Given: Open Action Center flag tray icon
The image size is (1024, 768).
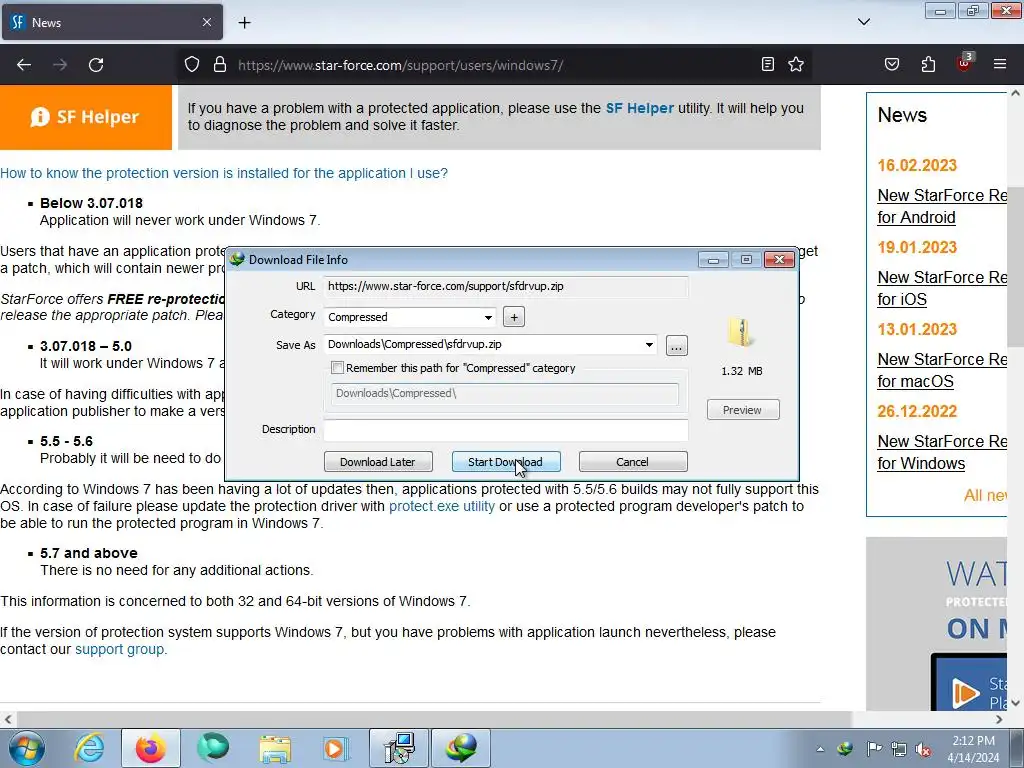Looking at the screenshot, I should 874,749.
